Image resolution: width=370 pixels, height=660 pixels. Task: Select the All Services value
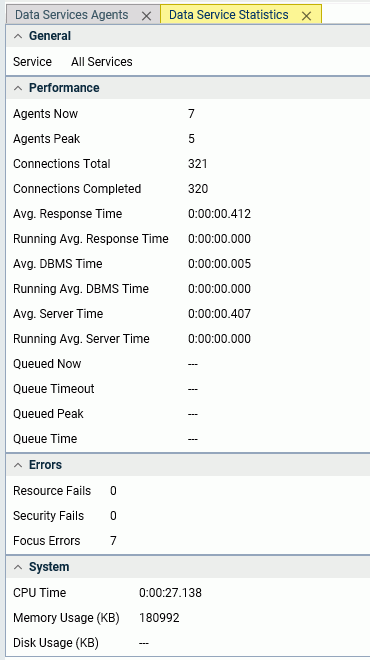point(101,62)
